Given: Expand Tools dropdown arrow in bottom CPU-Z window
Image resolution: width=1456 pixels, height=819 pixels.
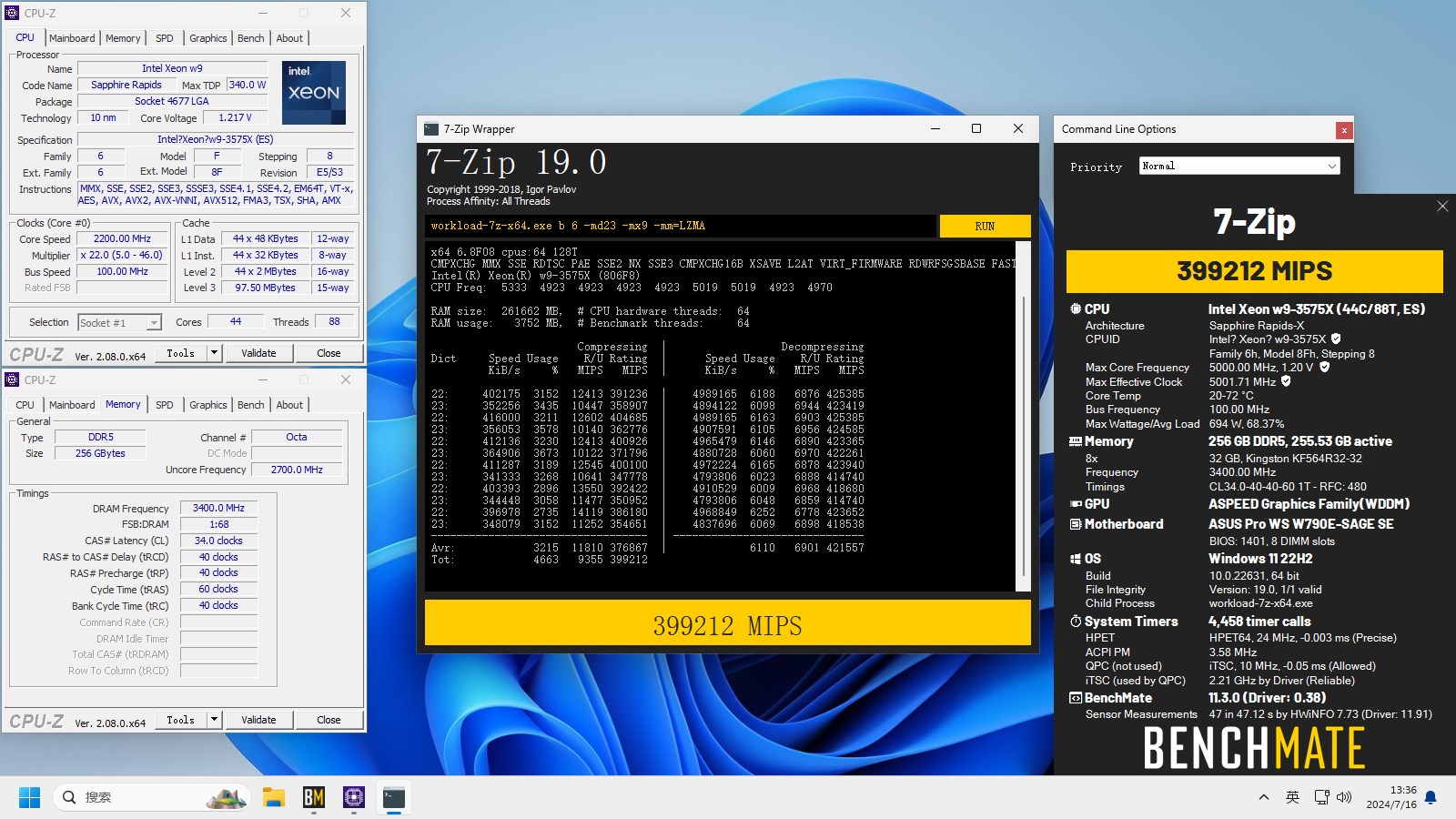Looking at the screenshot, I should point(215,720).
